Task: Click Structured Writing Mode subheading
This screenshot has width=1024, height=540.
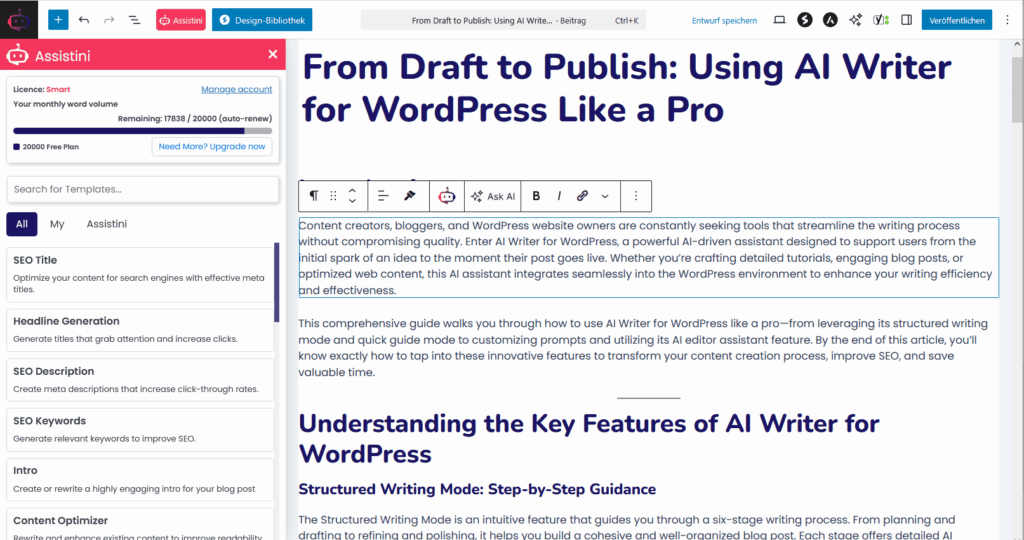Action: pyautogui.click(x=477, y=489)
